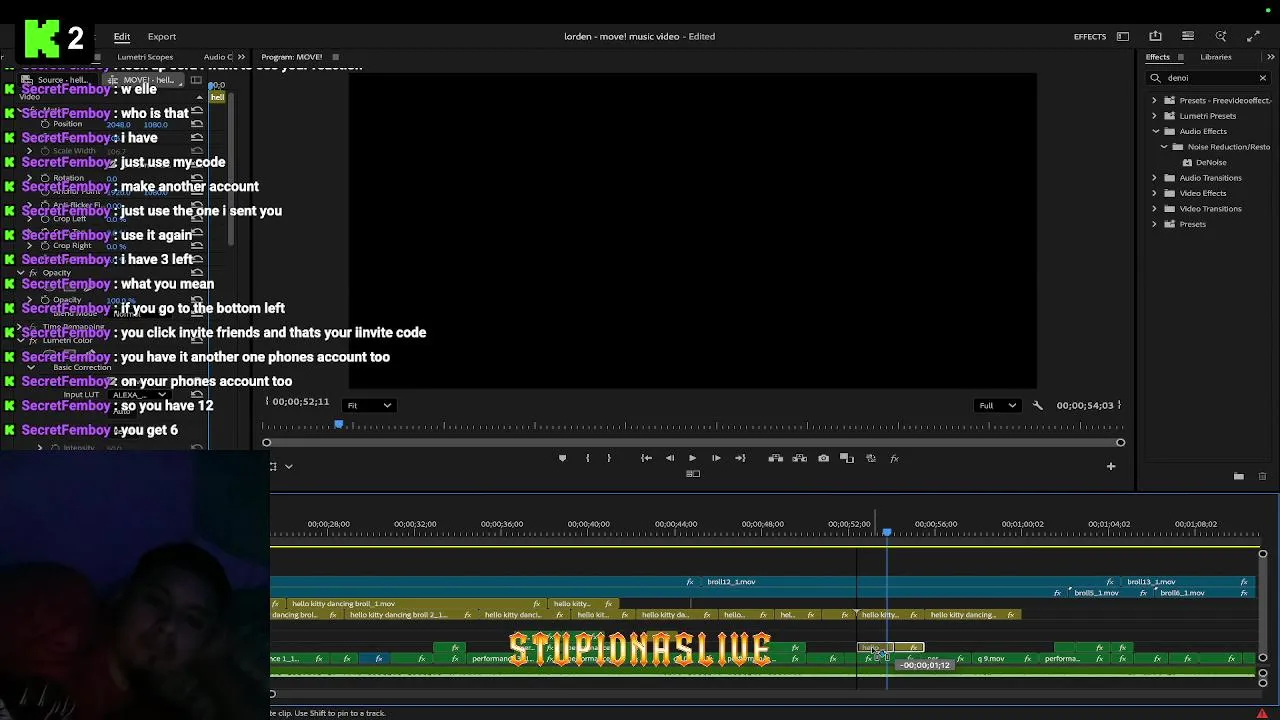This screenshot has height=720, width=1280.
Task: Open the Fit zoom level dropdown
Action: pyautogui.click(x=368, y=405)
